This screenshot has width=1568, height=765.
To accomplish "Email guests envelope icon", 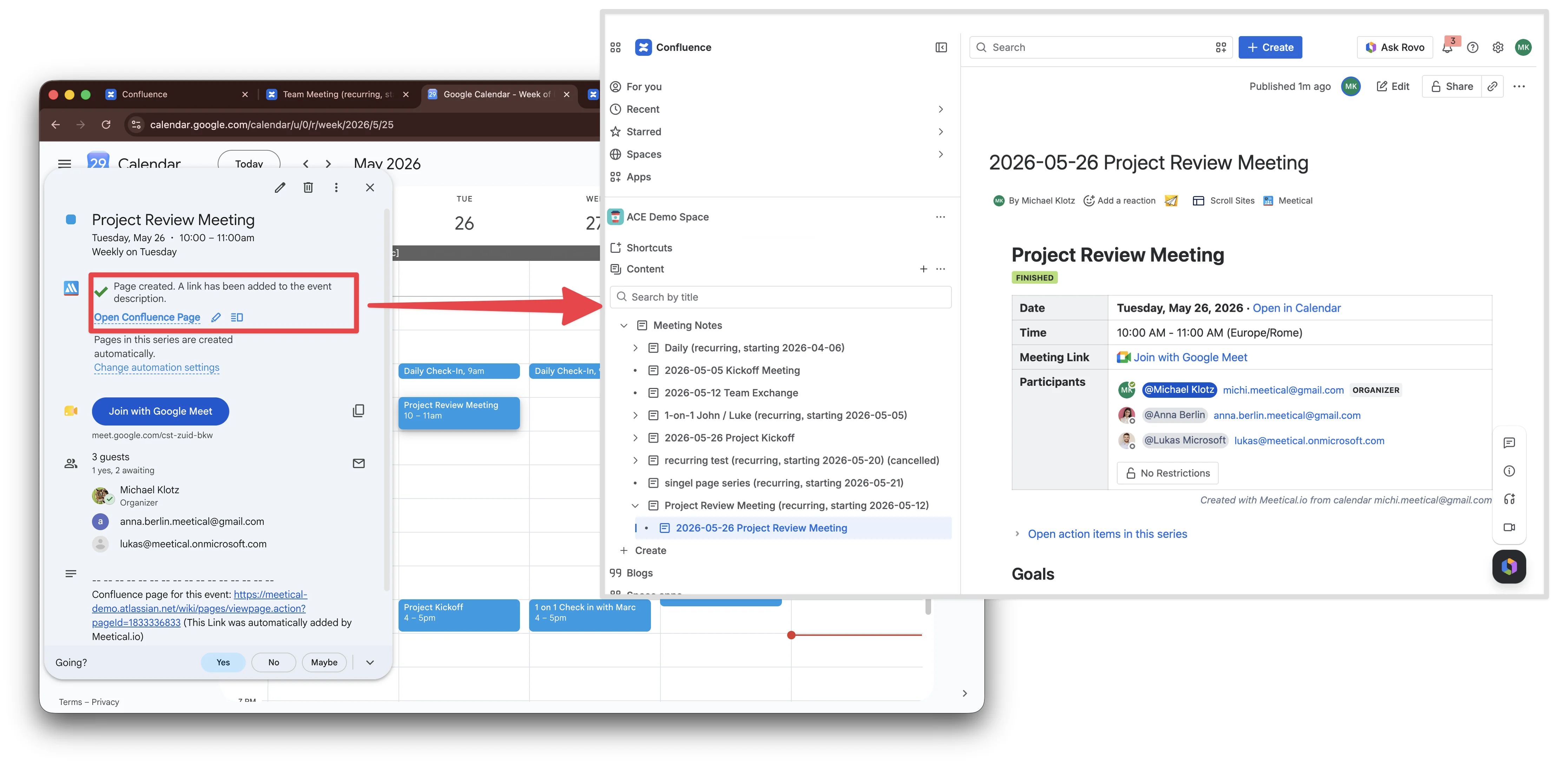I will tap(358, 463).
